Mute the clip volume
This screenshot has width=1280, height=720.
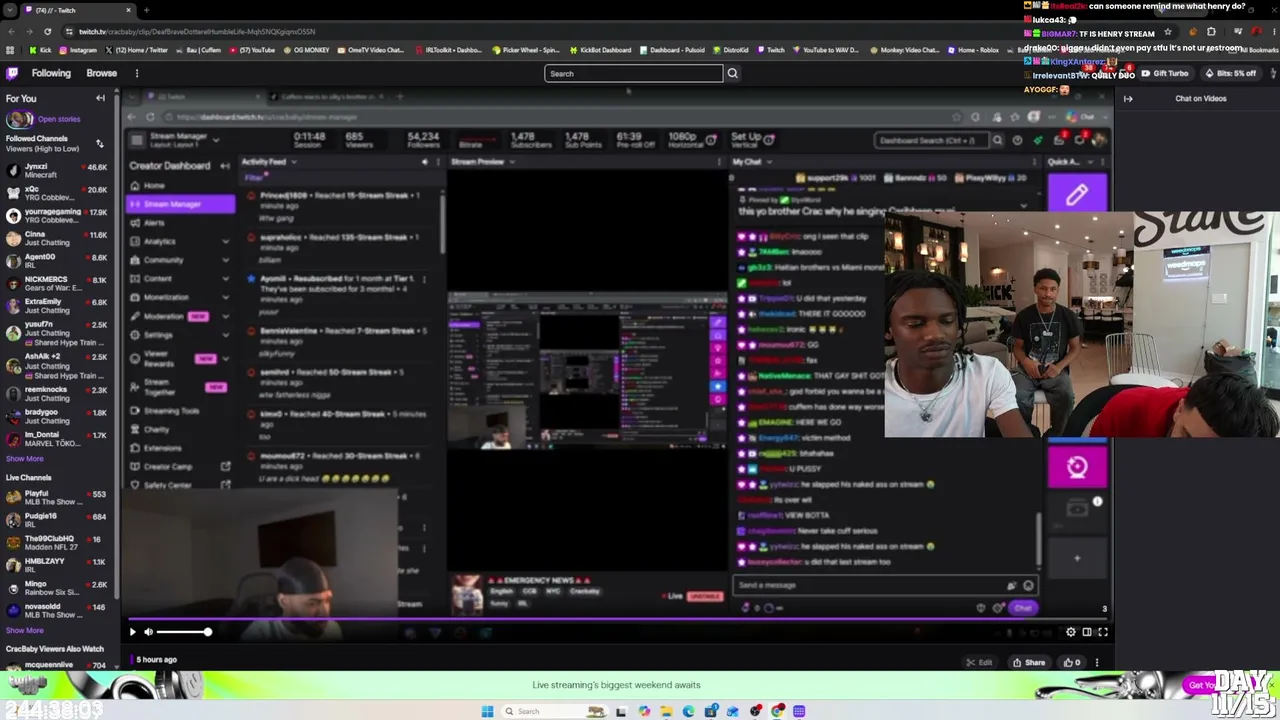[148, 632]
